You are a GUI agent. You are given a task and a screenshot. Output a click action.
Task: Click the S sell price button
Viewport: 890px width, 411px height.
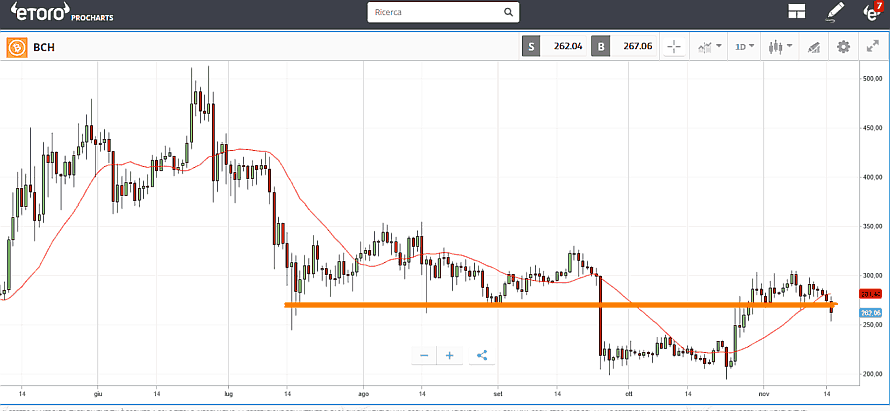[x=532, y=47]
